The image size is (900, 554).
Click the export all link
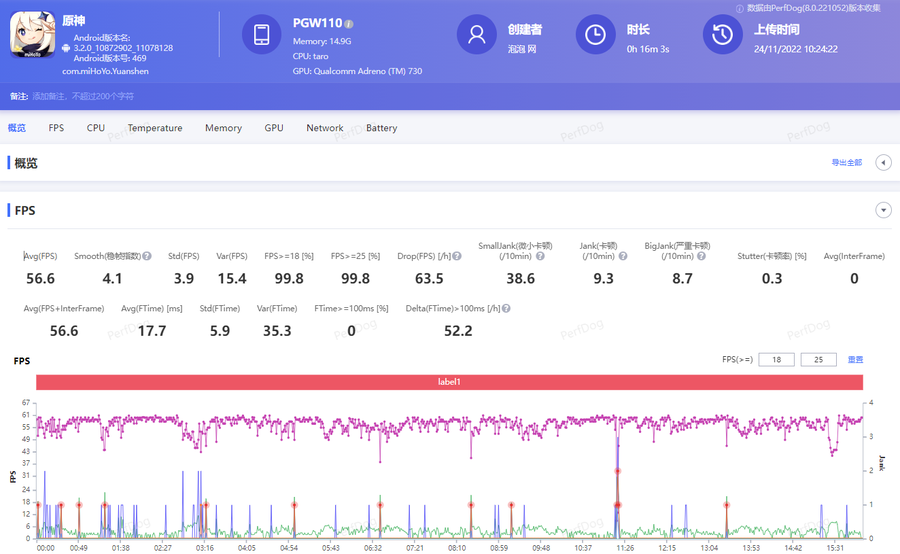846,162
